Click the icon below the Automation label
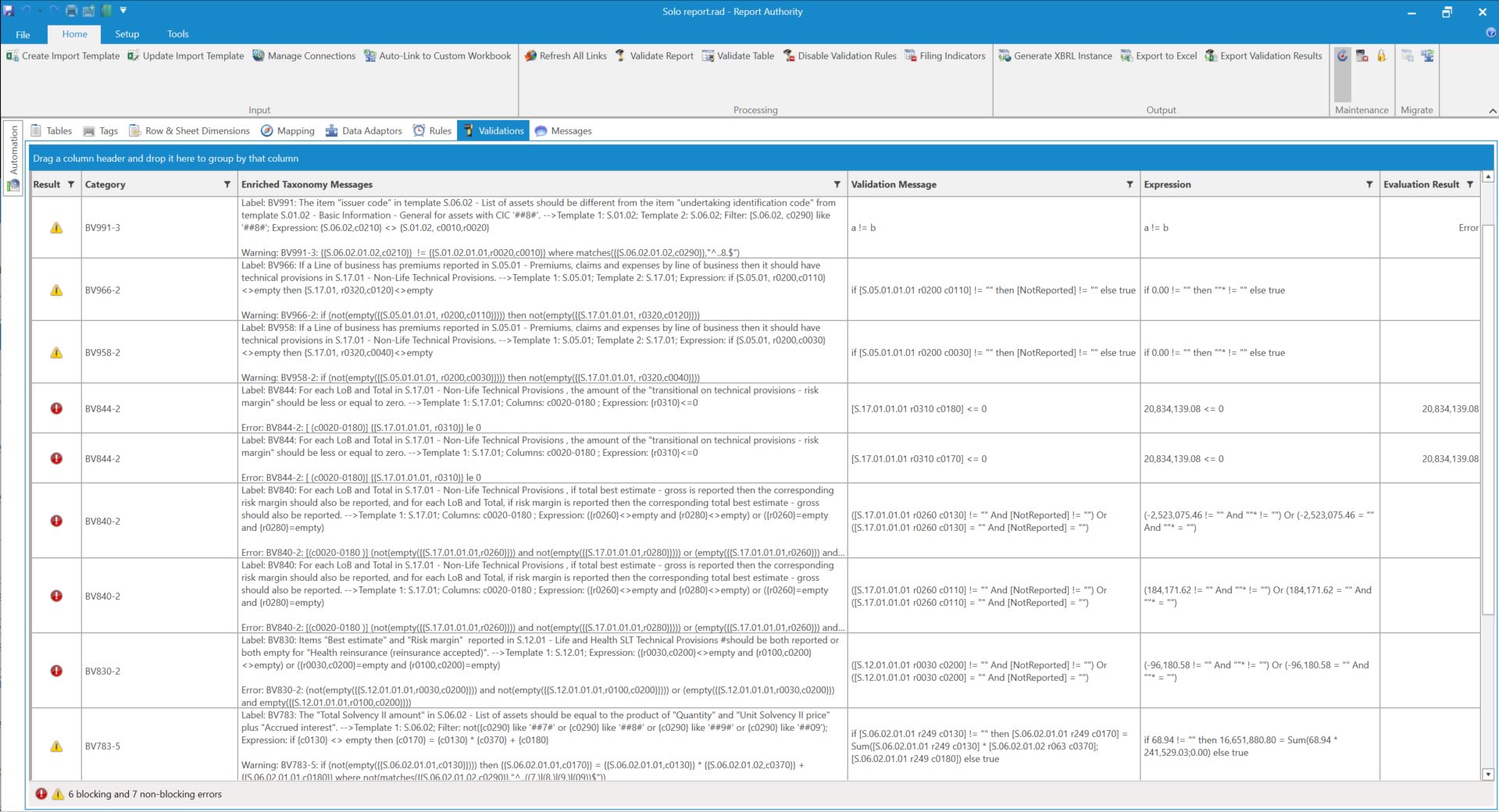Viewport: 1499px width, 812px height. tap(13, 186)
